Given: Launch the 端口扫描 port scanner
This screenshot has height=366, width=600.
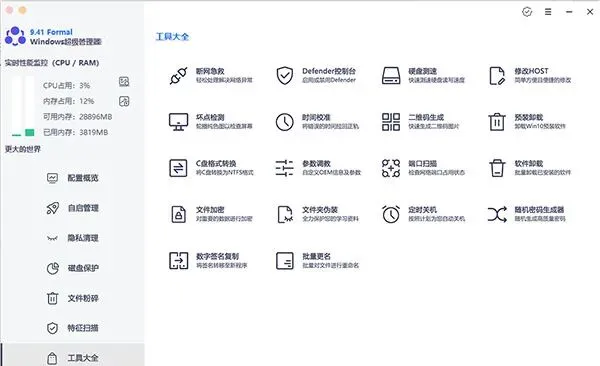Looking at the screenshot, I should pos(423,168).
